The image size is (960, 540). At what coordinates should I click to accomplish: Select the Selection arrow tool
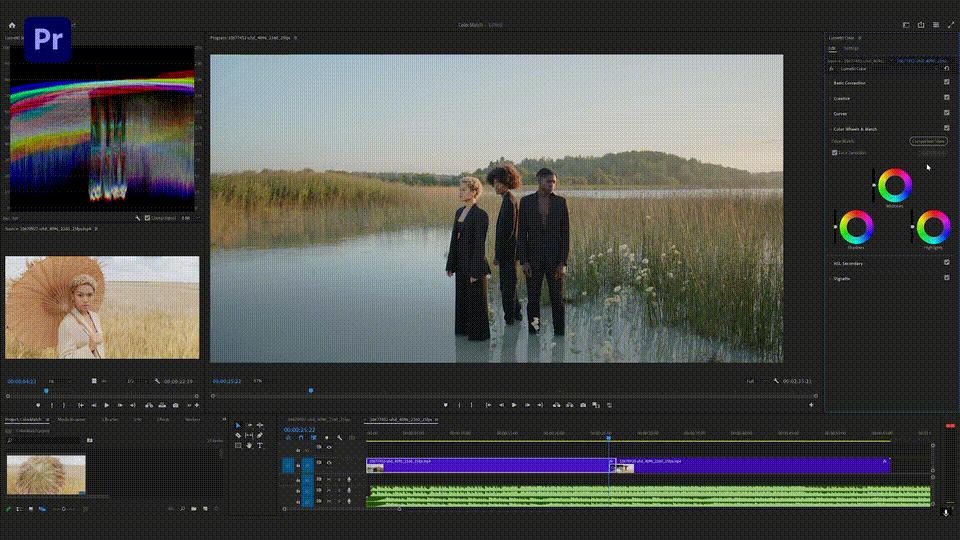(238, 425)
